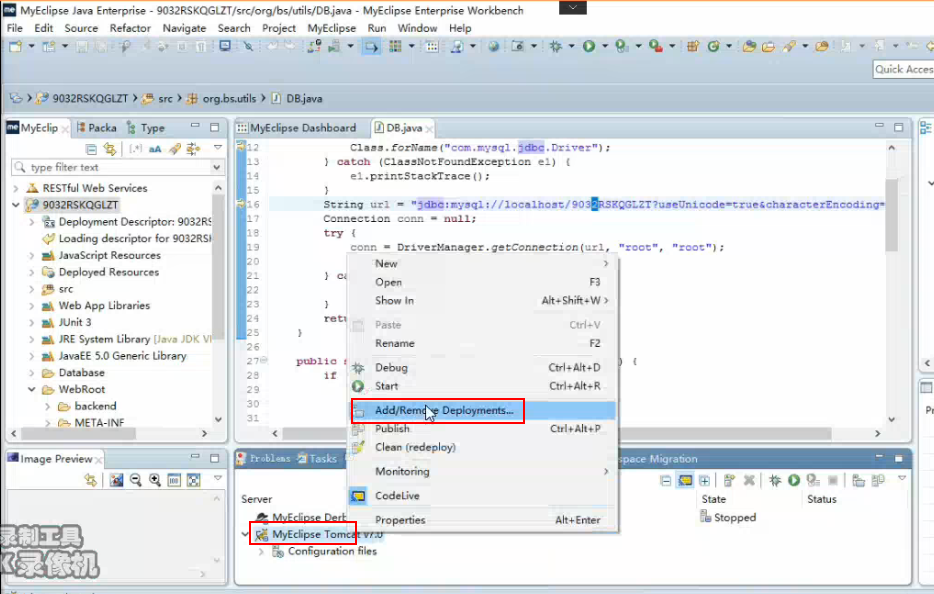
Task: Click the Search flashlight toolbar icon
Action: click(789, 46)
